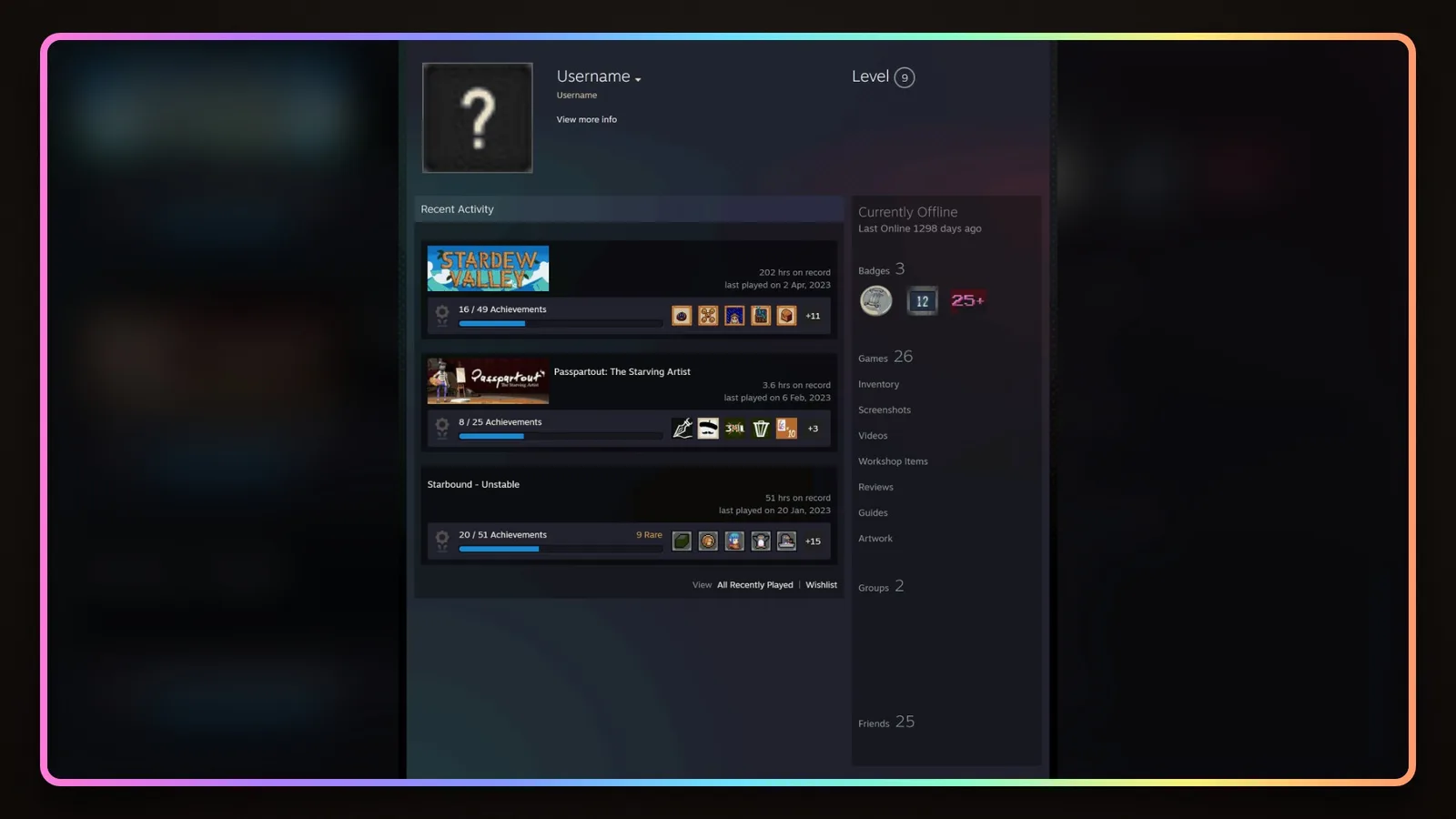Open the Wishlist link
The width and height of the screenshot is (1456, 819).
tap(821, 585)
